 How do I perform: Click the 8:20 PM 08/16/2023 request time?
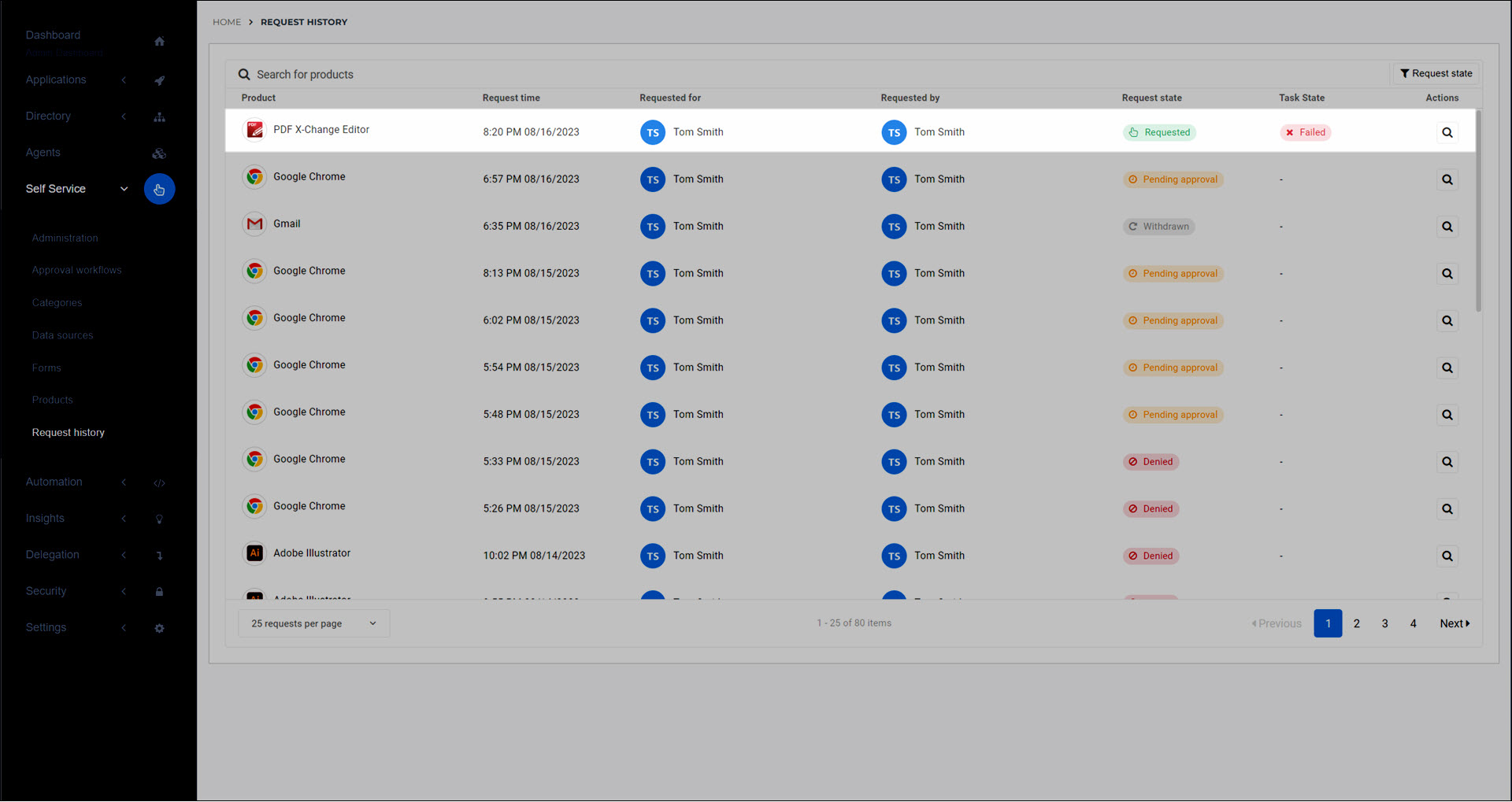pyautogui.click(x=531, y=132)
